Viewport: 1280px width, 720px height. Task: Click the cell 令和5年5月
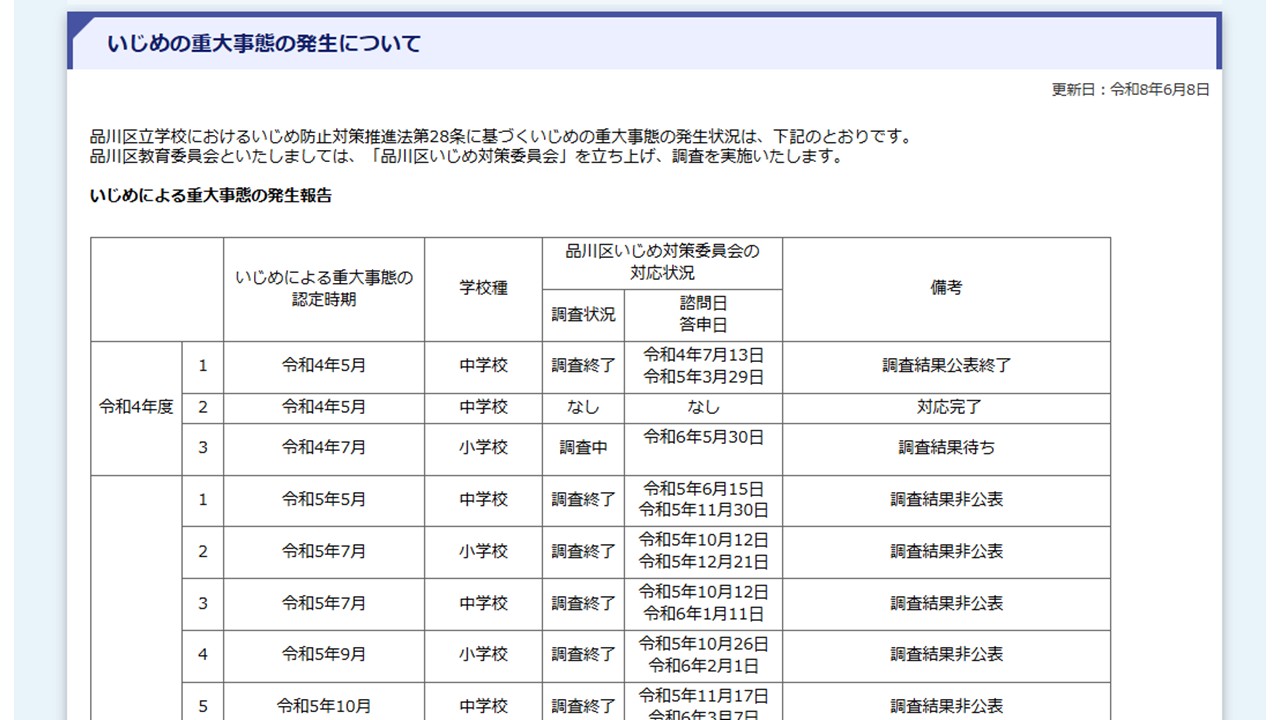[x=324, y=499]
